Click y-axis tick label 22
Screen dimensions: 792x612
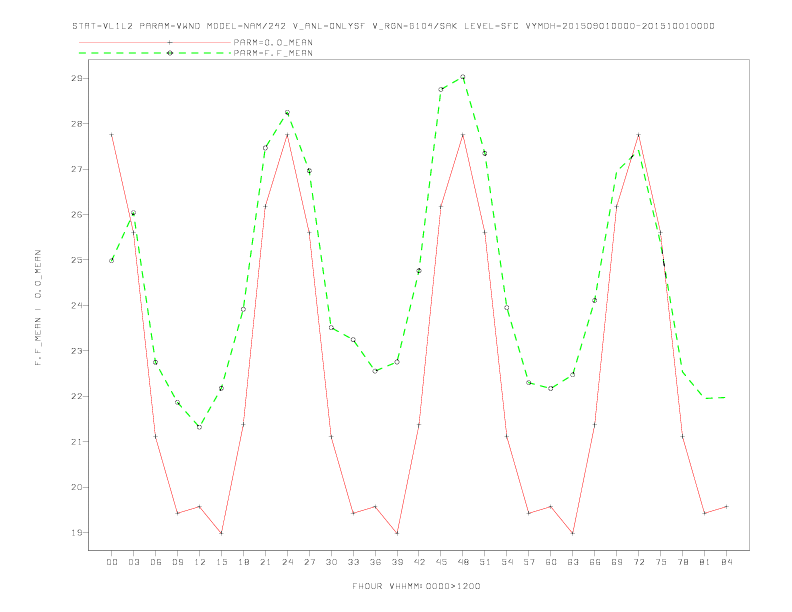point(77,396)
